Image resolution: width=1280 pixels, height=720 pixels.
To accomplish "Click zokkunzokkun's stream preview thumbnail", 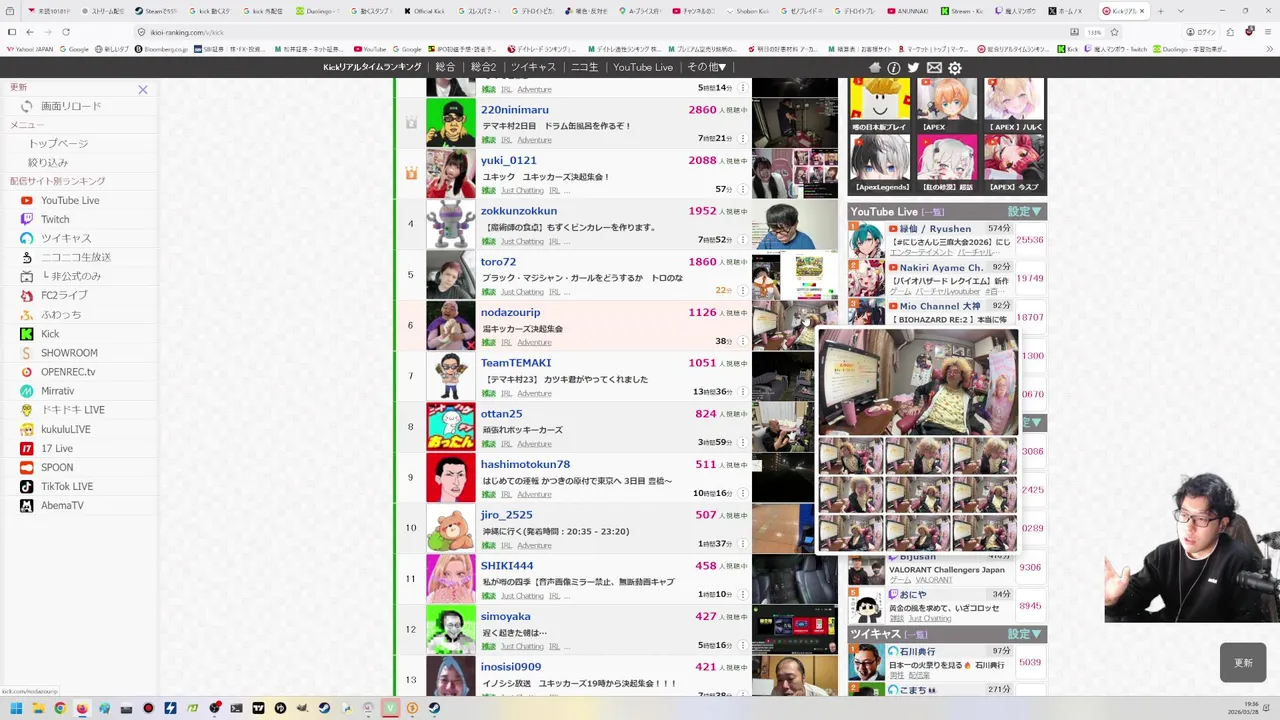I will click(x=795, y=225).
